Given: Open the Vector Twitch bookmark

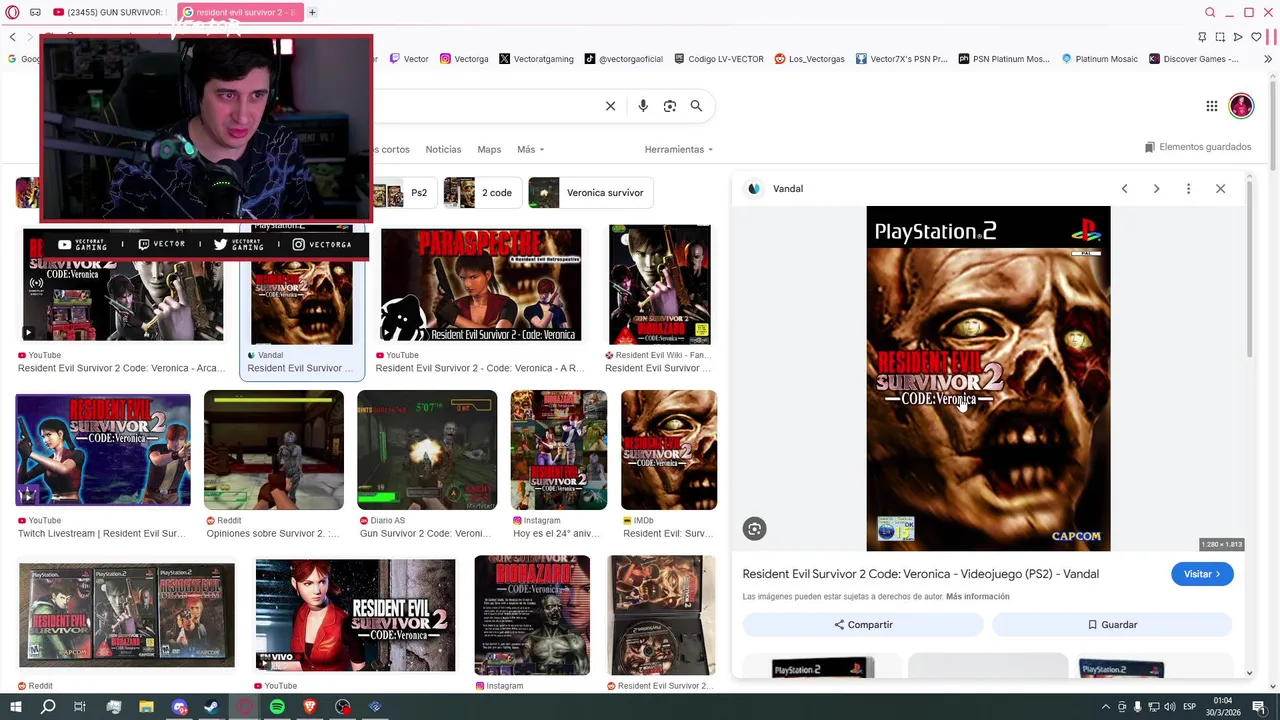Looking at the screenshot, I should 409,59.
